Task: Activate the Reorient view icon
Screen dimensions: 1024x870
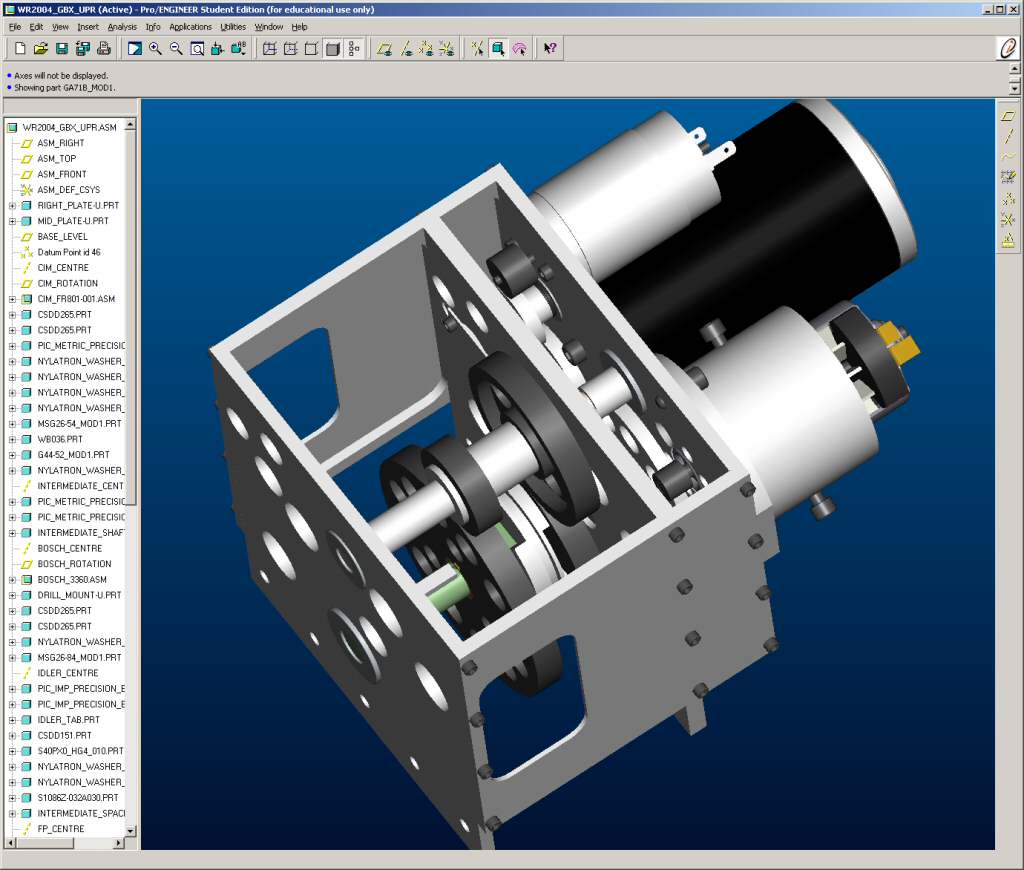Action: click(216, 47)
